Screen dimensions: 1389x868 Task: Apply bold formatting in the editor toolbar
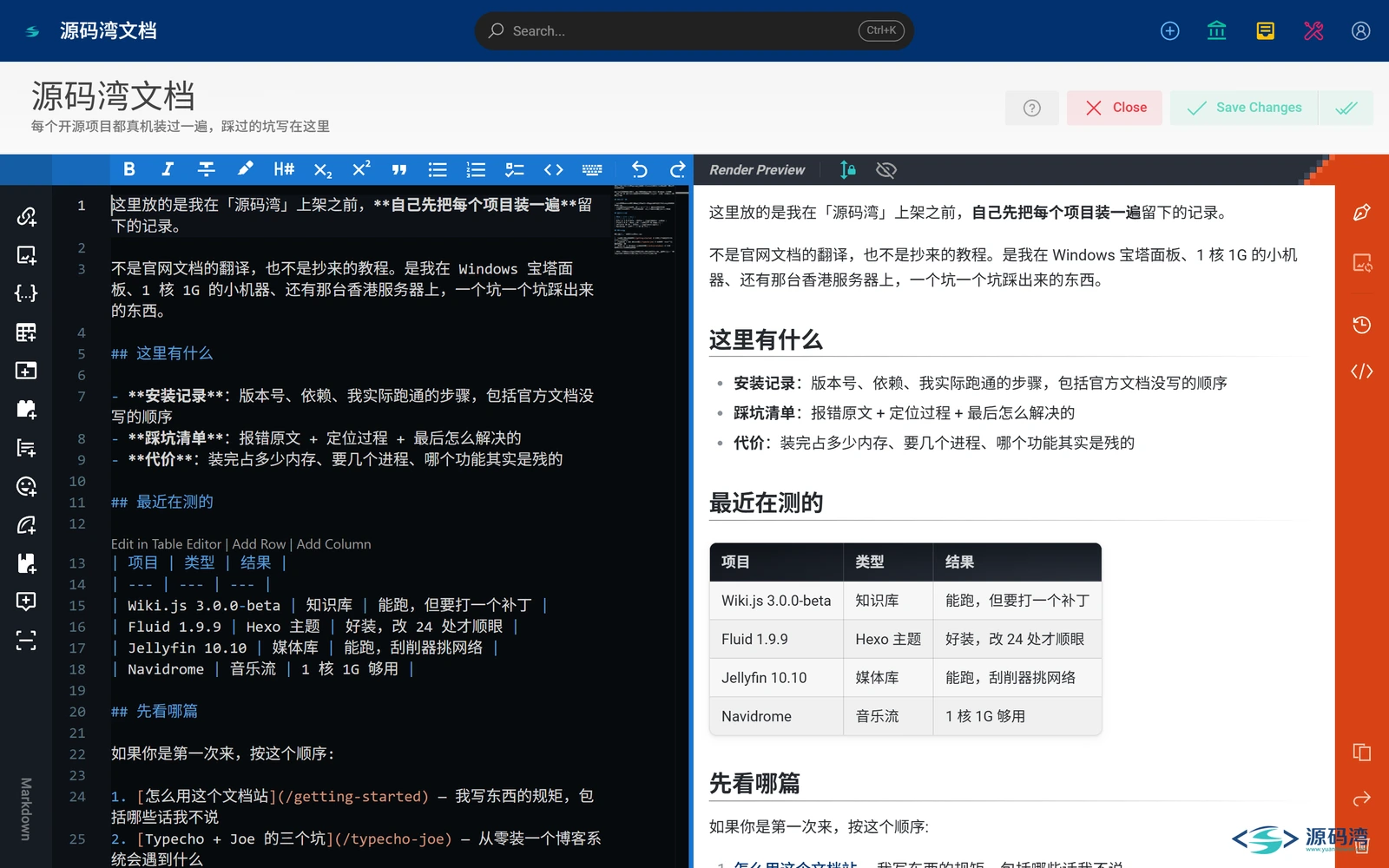tap(129, 169)
